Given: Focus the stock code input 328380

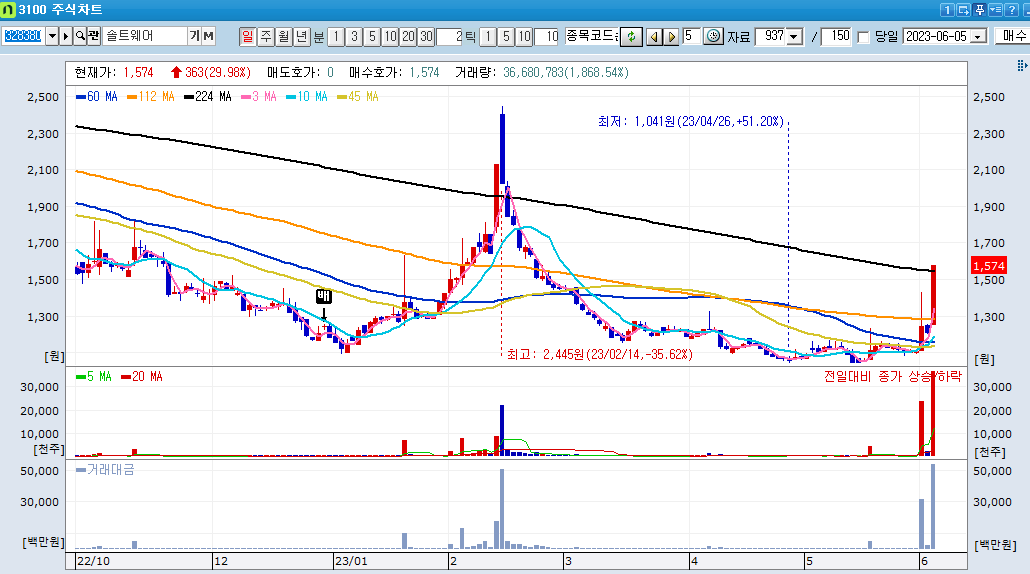Looking at the screenshot, I should pyautogui.click(x=23, y=36).
